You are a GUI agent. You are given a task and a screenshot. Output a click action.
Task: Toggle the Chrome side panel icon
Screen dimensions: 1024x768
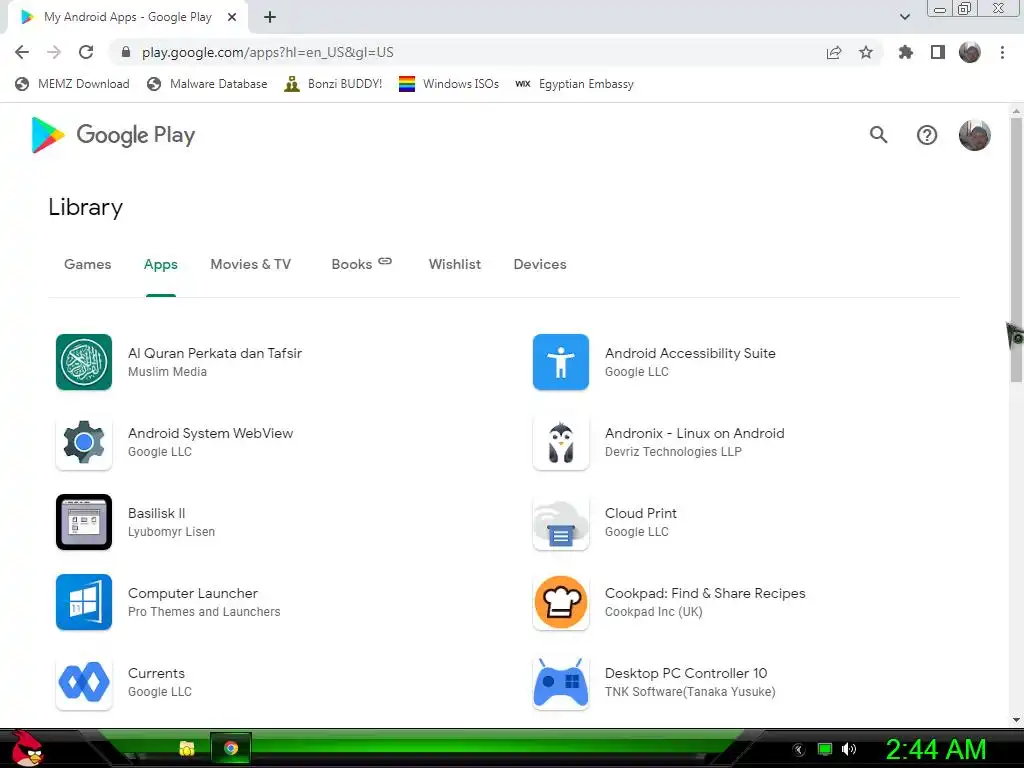click(x=938, y=52)
